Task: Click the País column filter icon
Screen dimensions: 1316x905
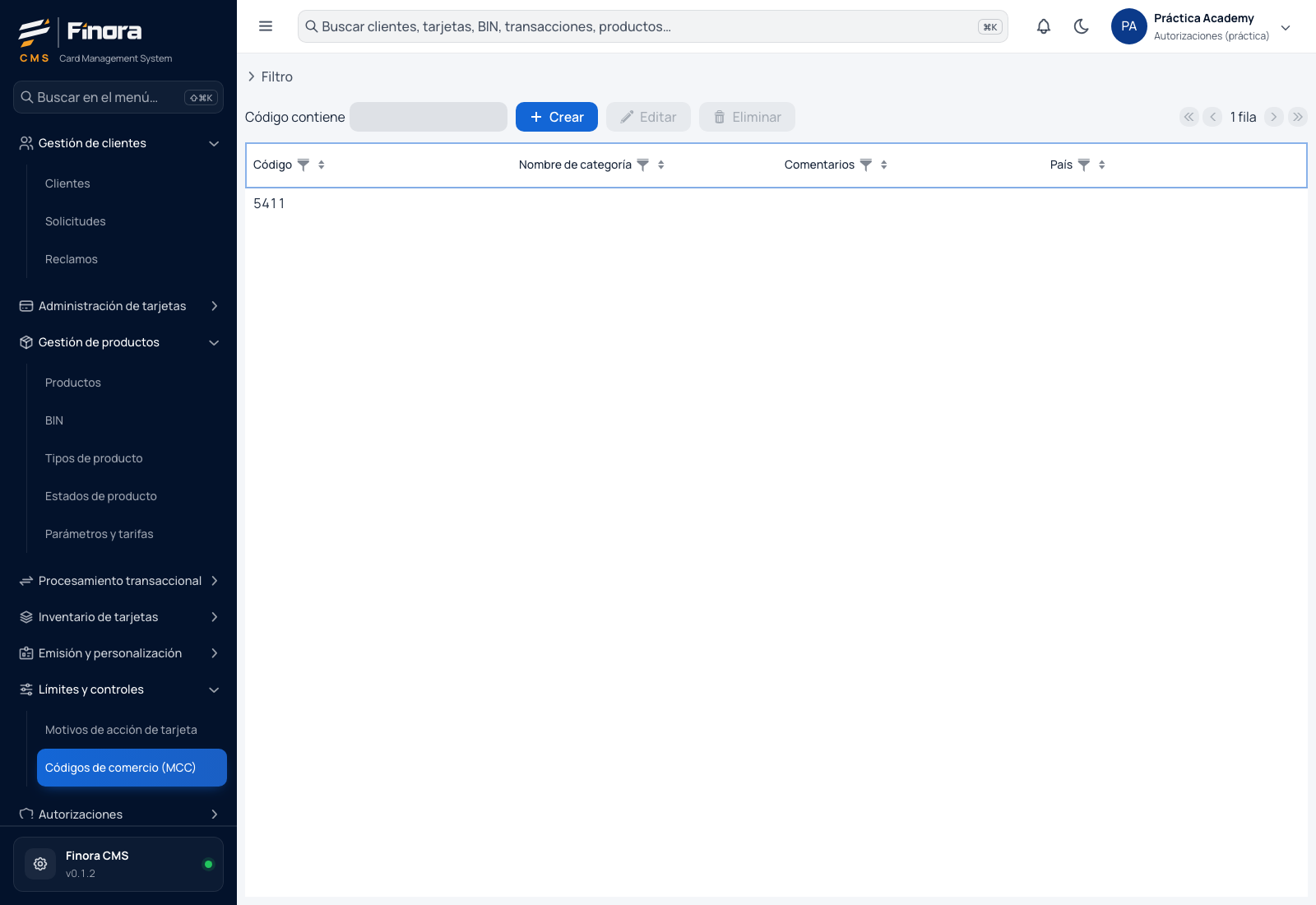Action: 1084,165
